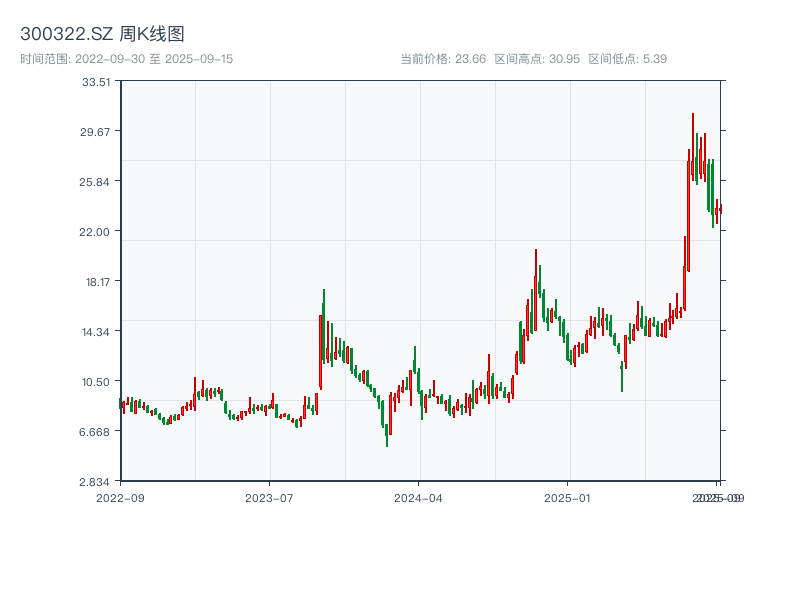The height and width of the screenshot is (600, 800).
Task: Click y-axis label 6.668
Action: (x=94, y=432)
